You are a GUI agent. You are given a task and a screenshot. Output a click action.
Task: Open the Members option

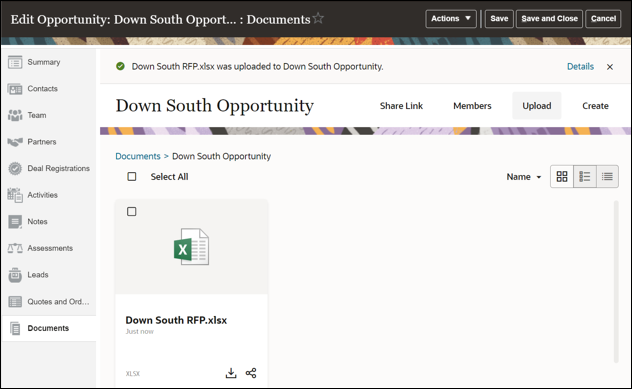472,106
